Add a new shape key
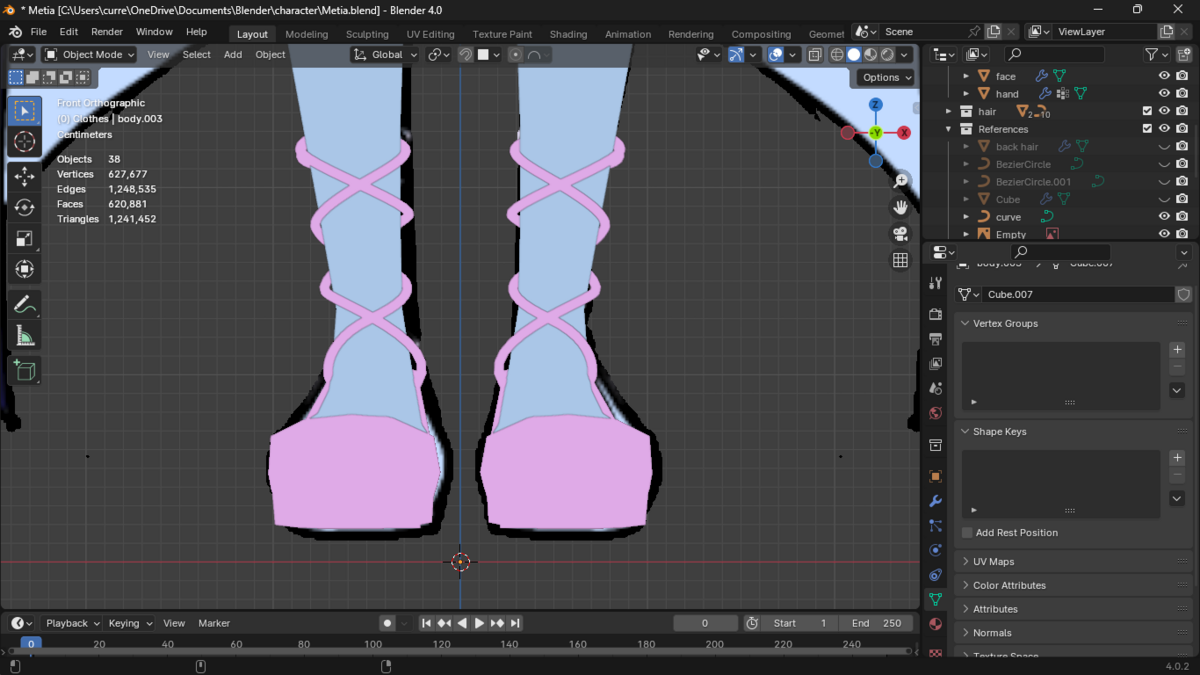 [1177, 458]
